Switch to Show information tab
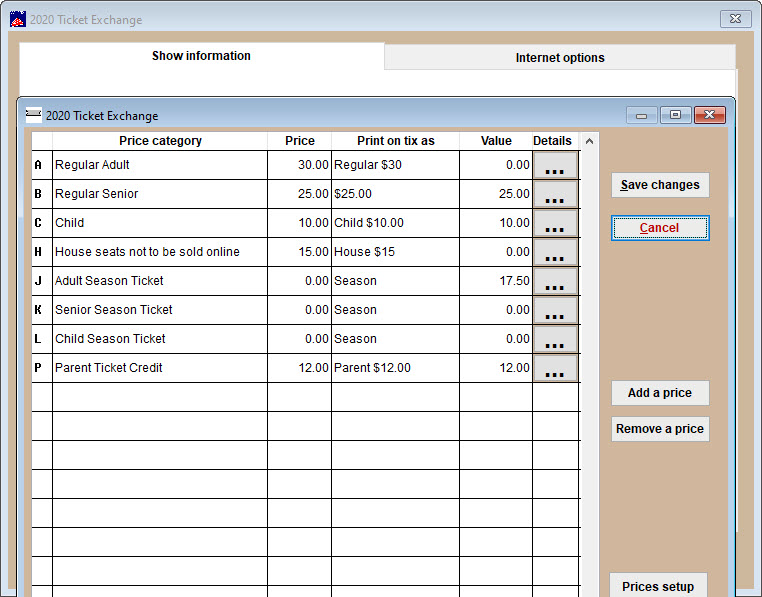 (201, 56)
